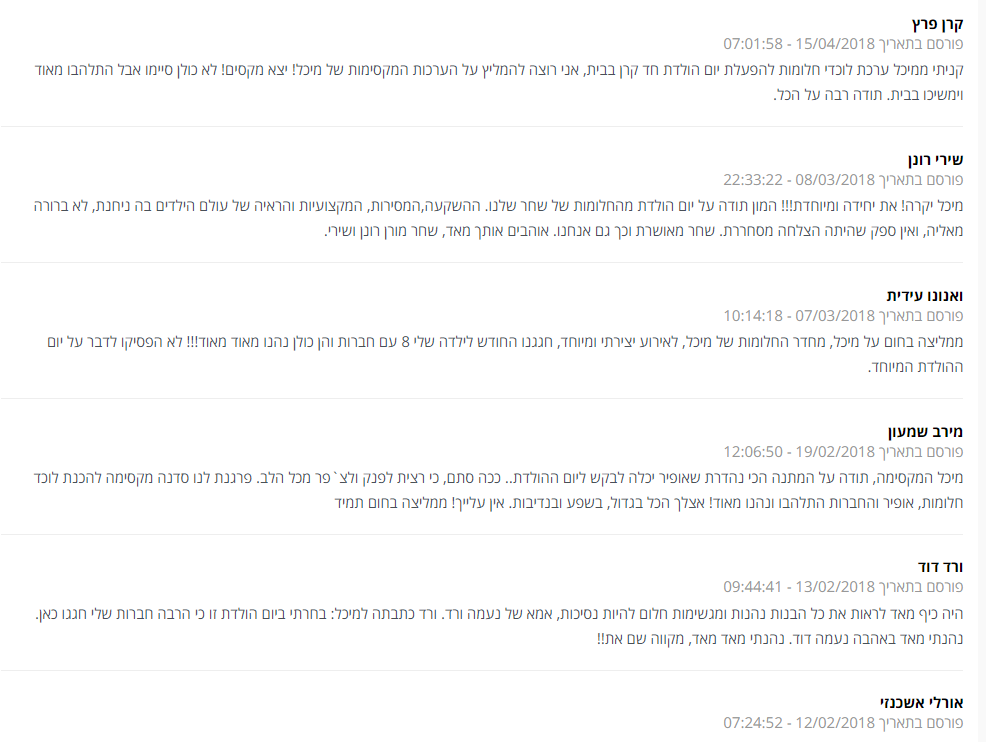This screenshot has height=742, width=986.
Task: Click reviewer name קרן פרץ
Action: tap(937, 24)
